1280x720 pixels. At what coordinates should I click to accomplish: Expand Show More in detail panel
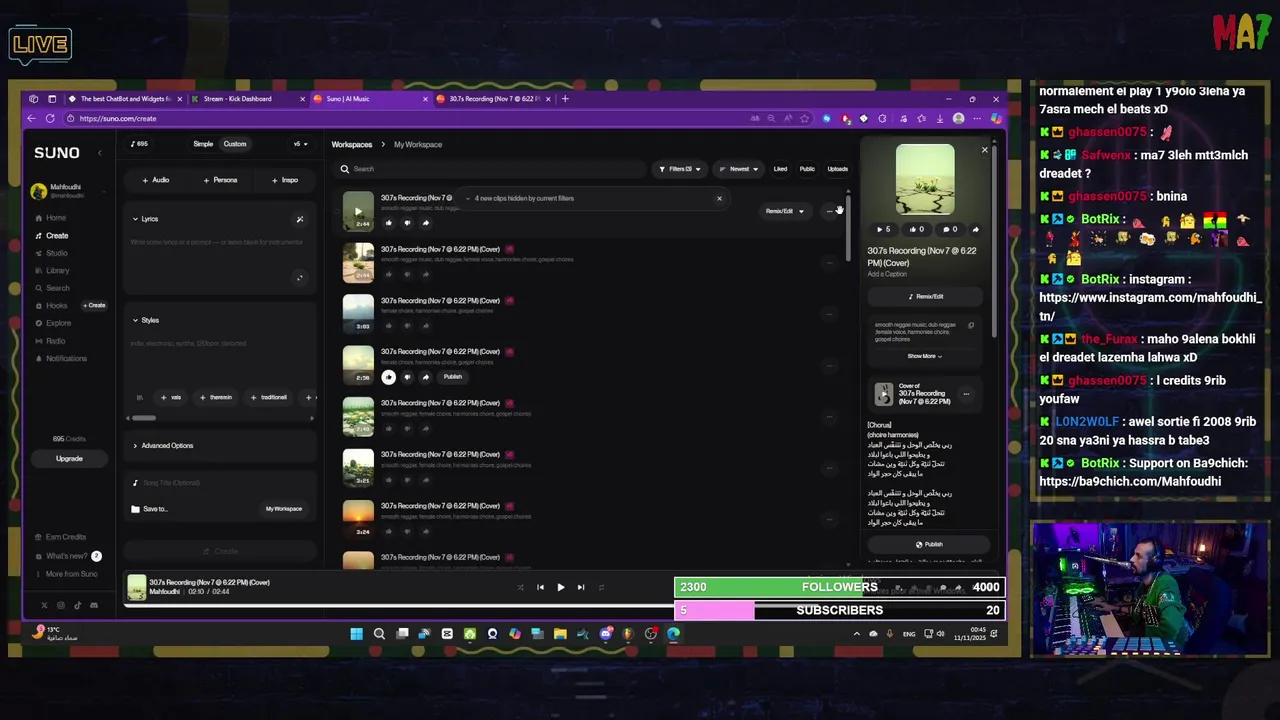pos(924,356)
